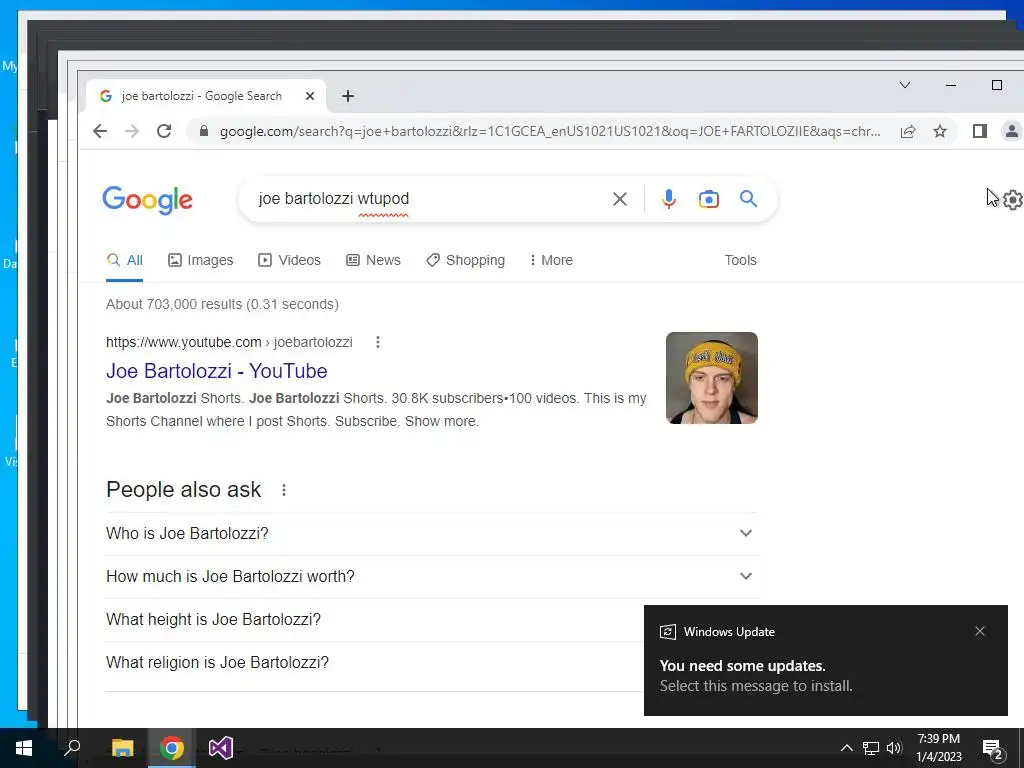This screenshot has height=768, width=1024.
Task: Open taskbar search magnifier
Action: click(72, 748)
